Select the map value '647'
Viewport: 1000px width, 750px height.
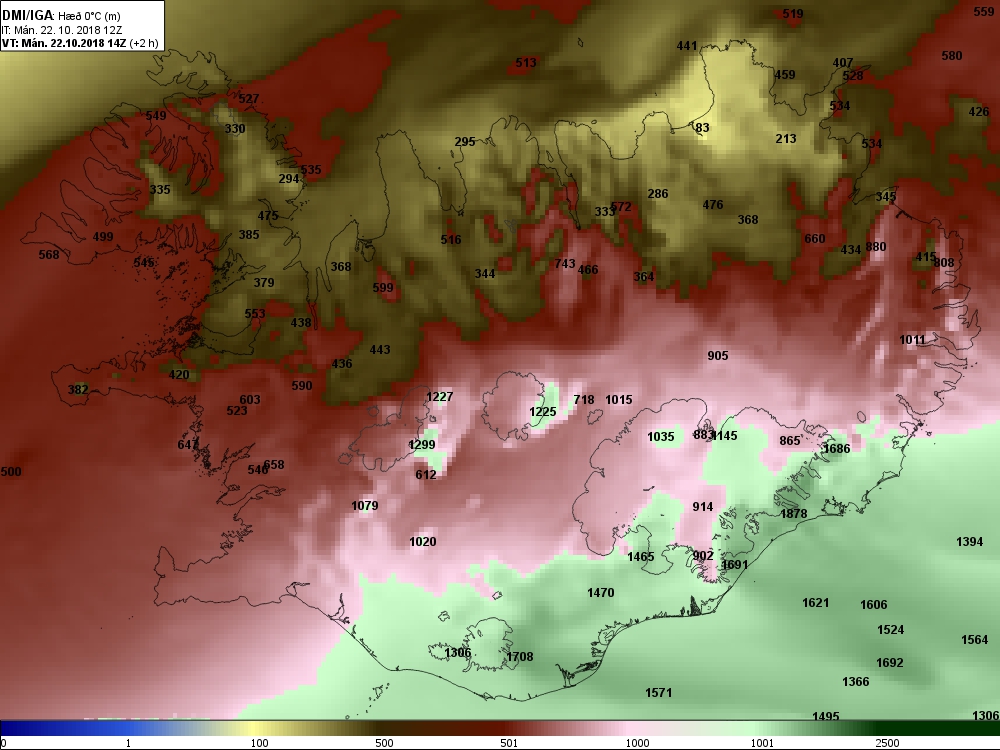pos(188,445)
